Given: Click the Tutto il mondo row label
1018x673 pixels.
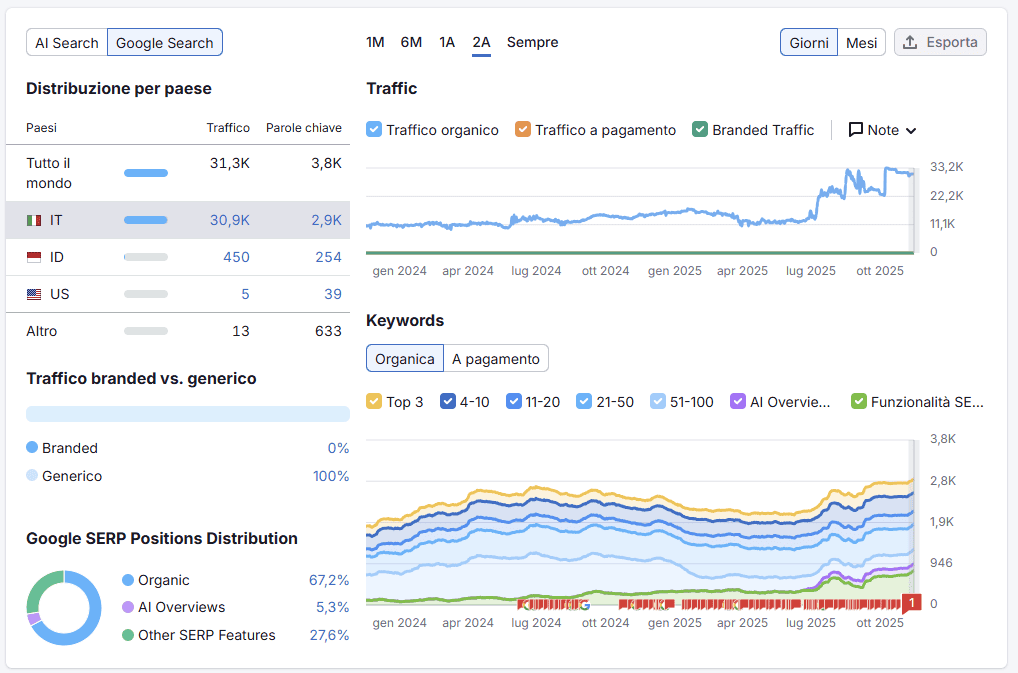Looking at the screenshot, I should (x=49, y=173).
